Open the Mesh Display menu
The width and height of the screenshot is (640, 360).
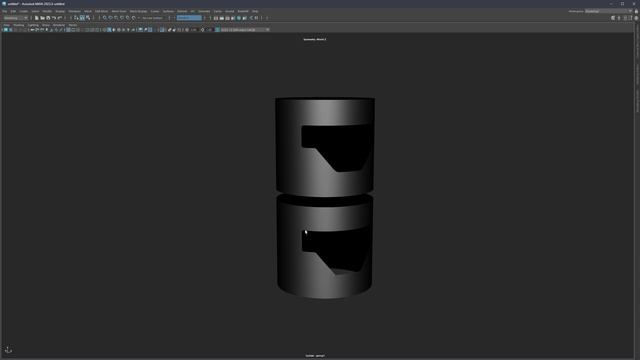138,11
